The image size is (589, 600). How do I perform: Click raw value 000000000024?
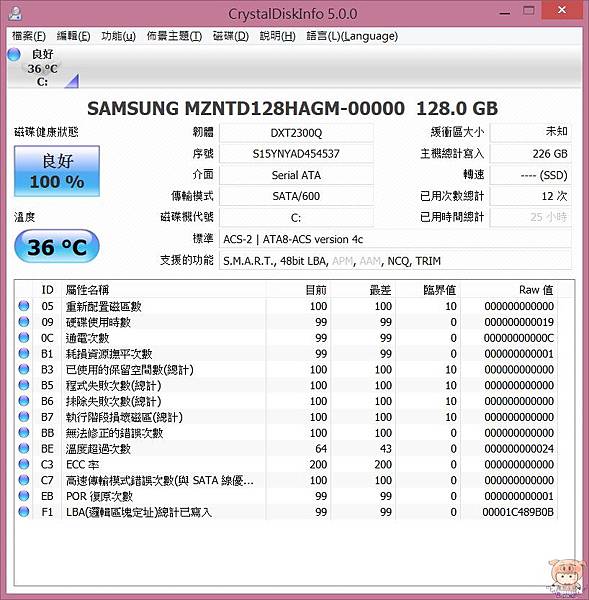pos(519,448)
